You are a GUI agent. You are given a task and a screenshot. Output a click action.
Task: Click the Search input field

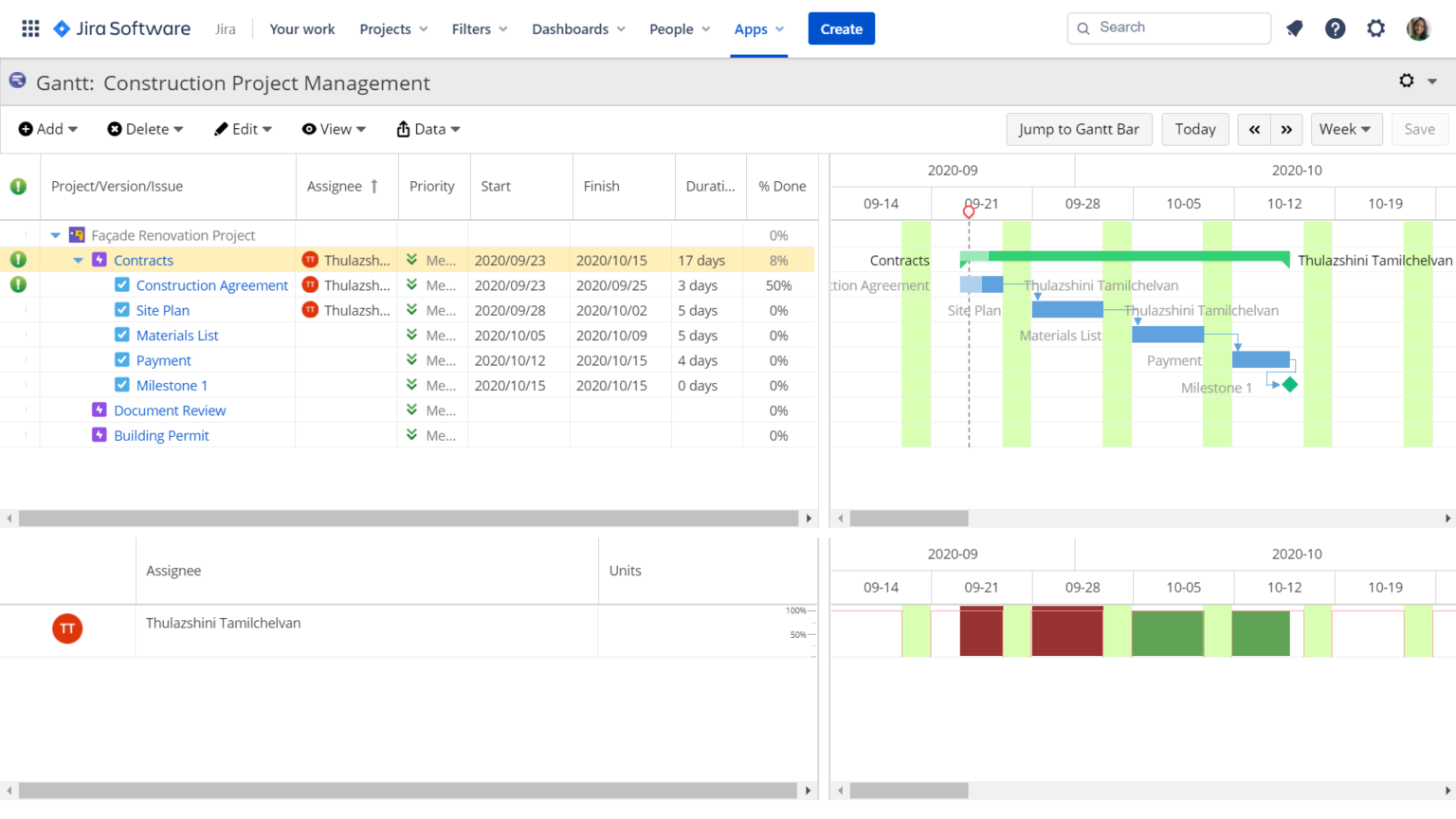click(x=1168, y=27)
